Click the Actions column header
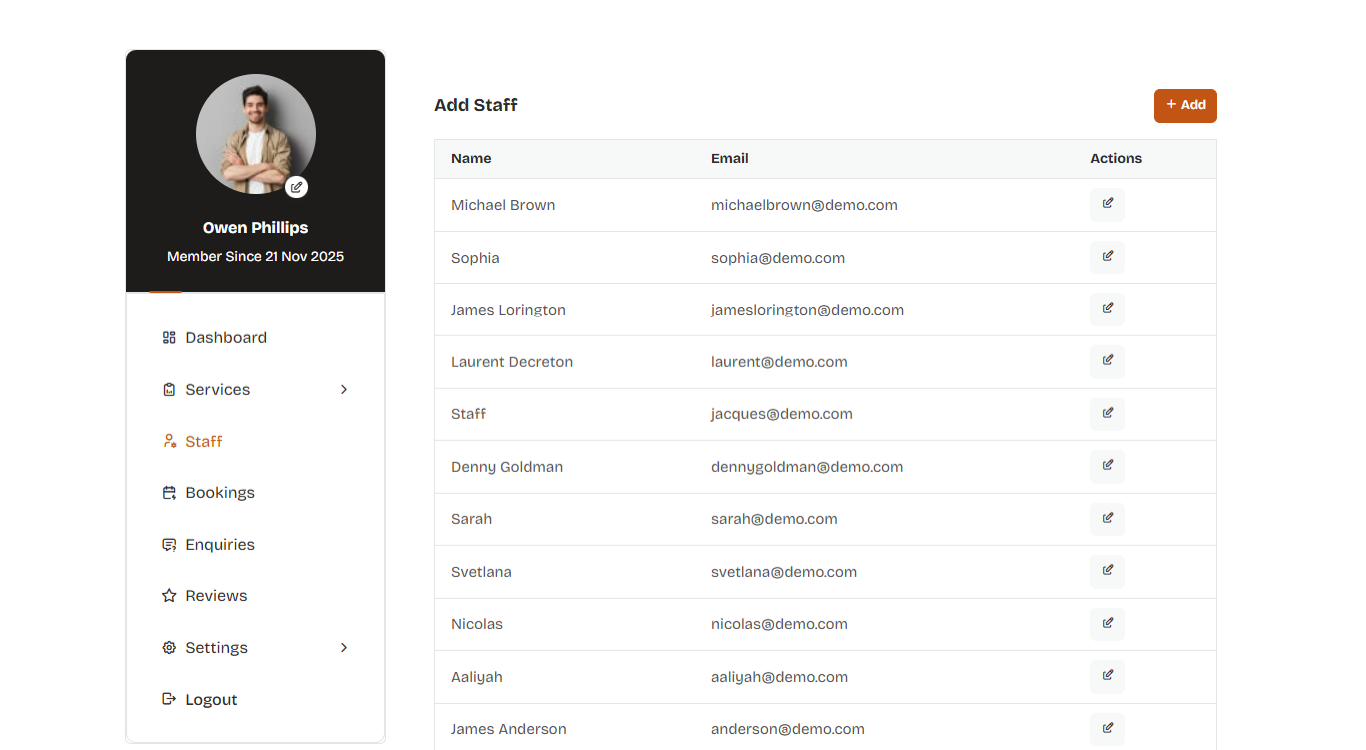Viewport: 1366px width, 750px height. [1116, 158]
